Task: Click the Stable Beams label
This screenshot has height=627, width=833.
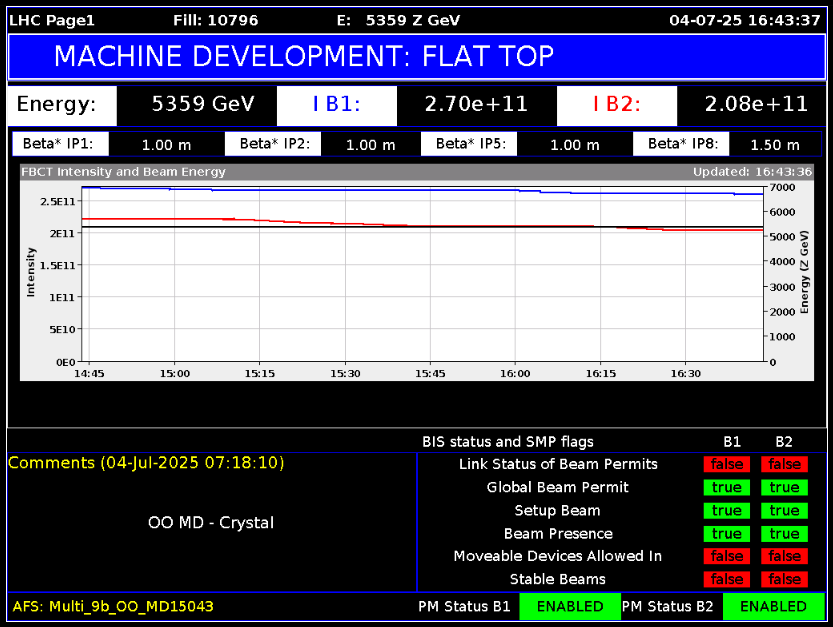Action: (558, 579)
